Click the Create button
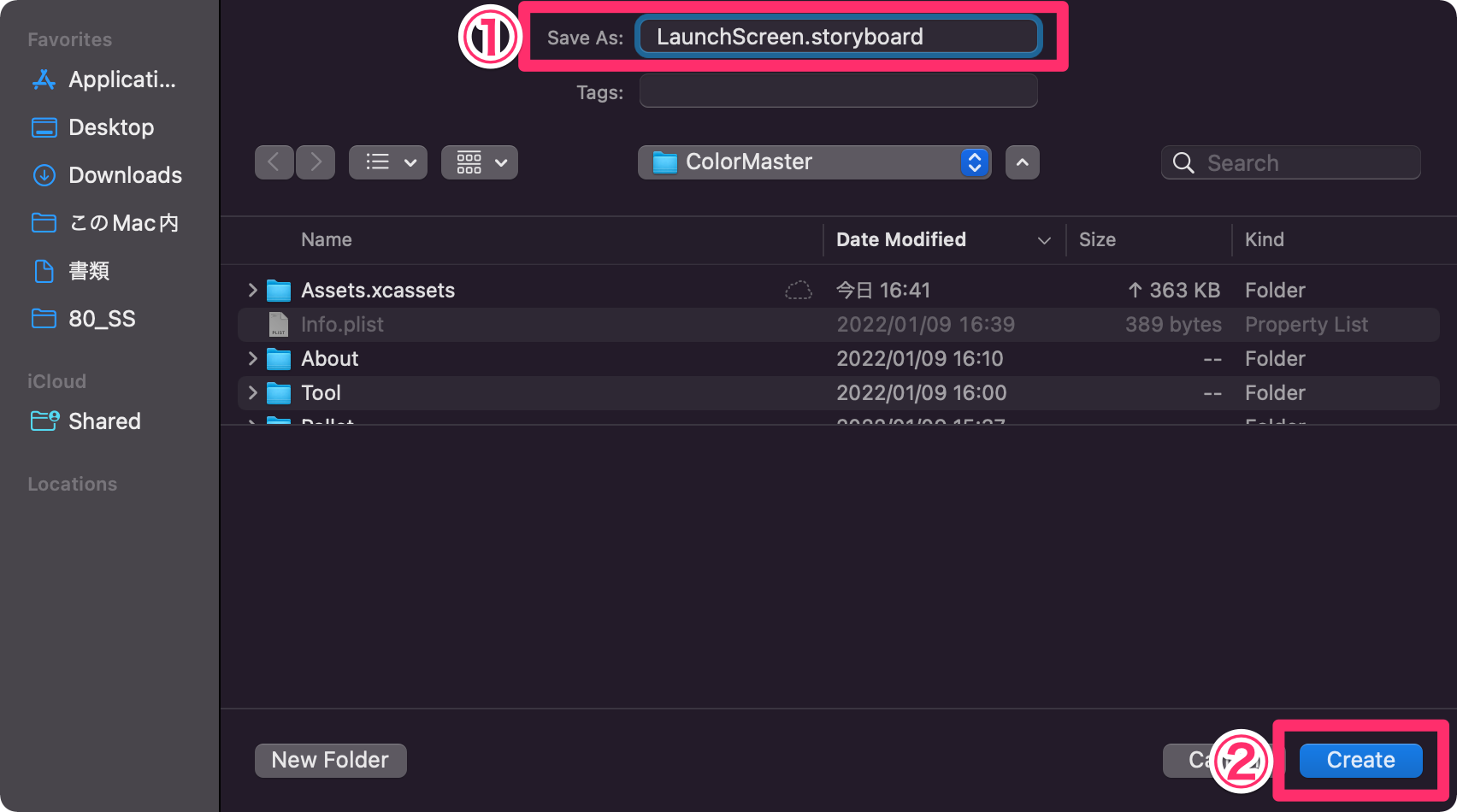 (1359, 760)
